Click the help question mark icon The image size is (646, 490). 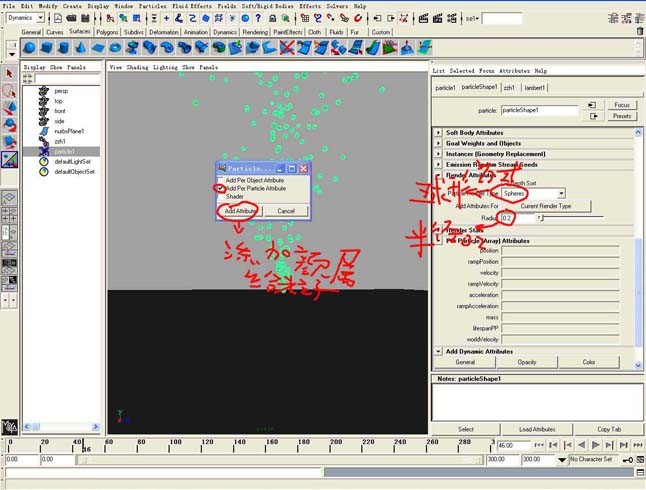tap(258, 18)
